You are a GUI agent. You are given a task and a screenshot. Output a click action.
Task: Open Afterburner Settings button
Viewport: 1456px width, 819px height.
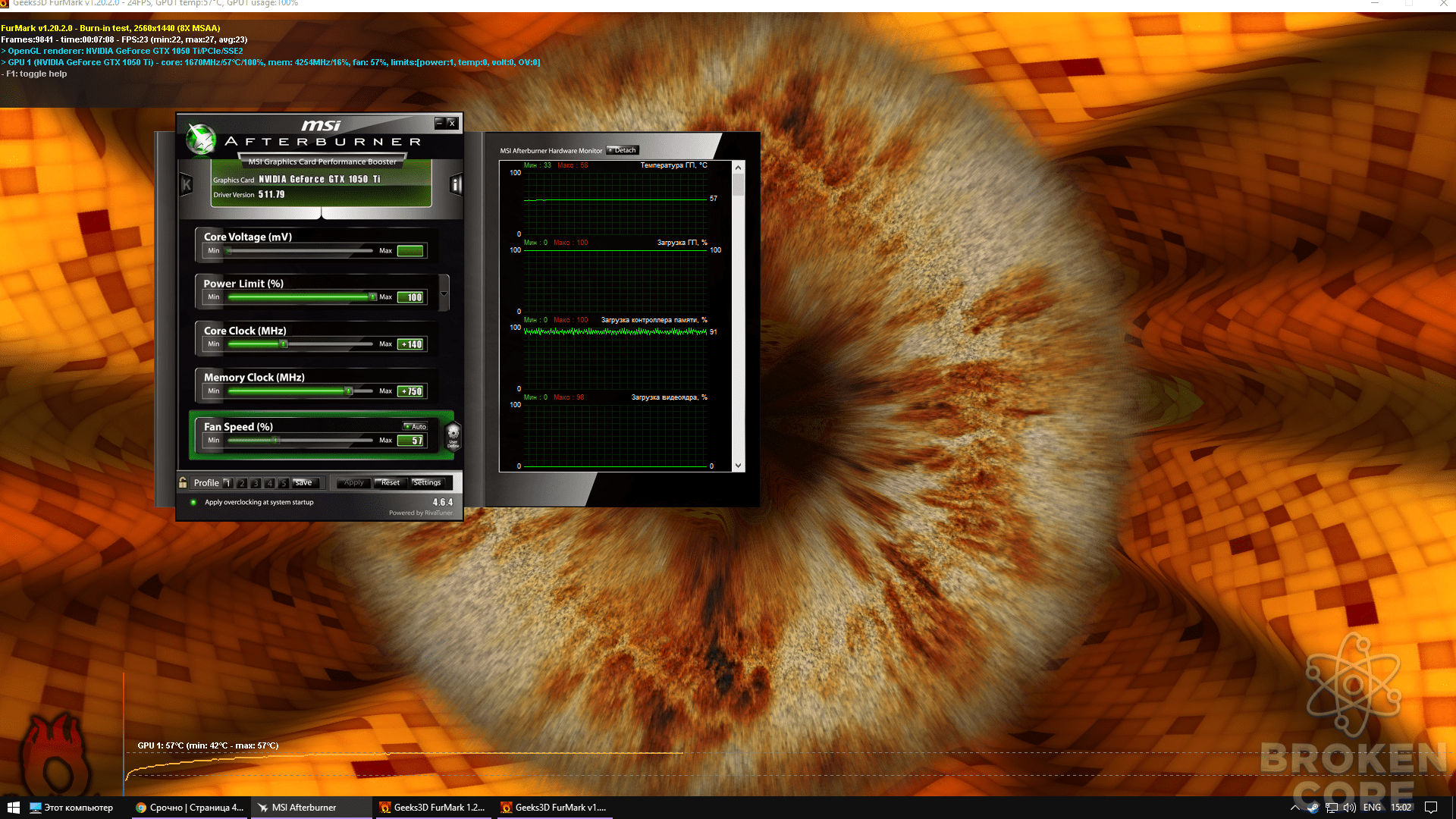(x=428, y=482)
